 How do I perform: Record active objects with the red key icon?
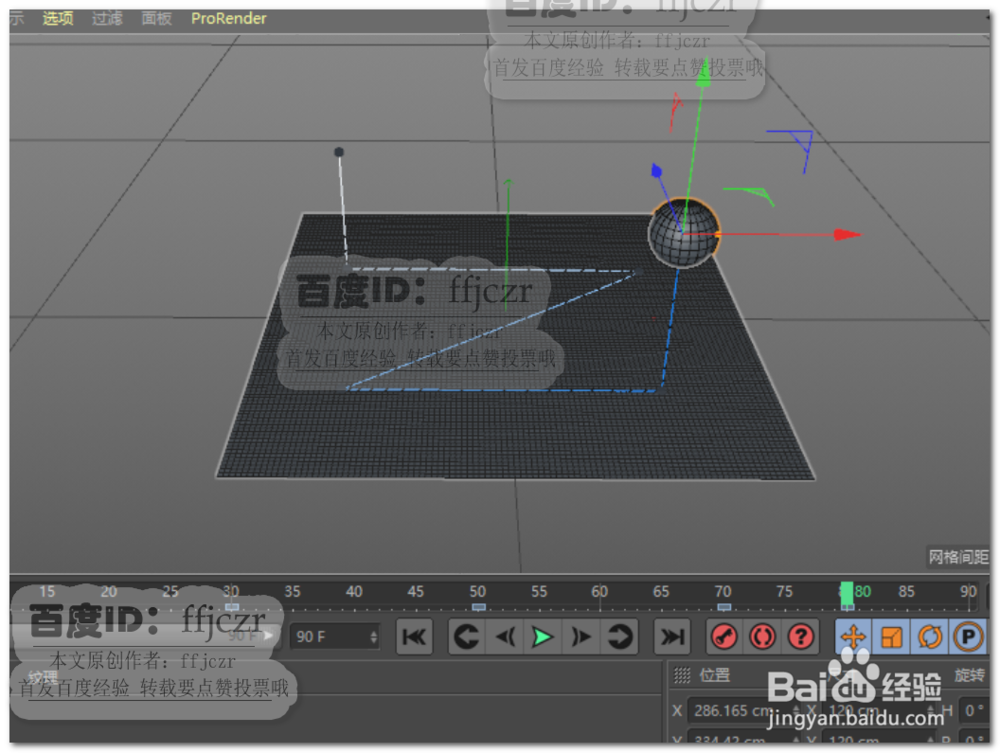pos(724,636)
